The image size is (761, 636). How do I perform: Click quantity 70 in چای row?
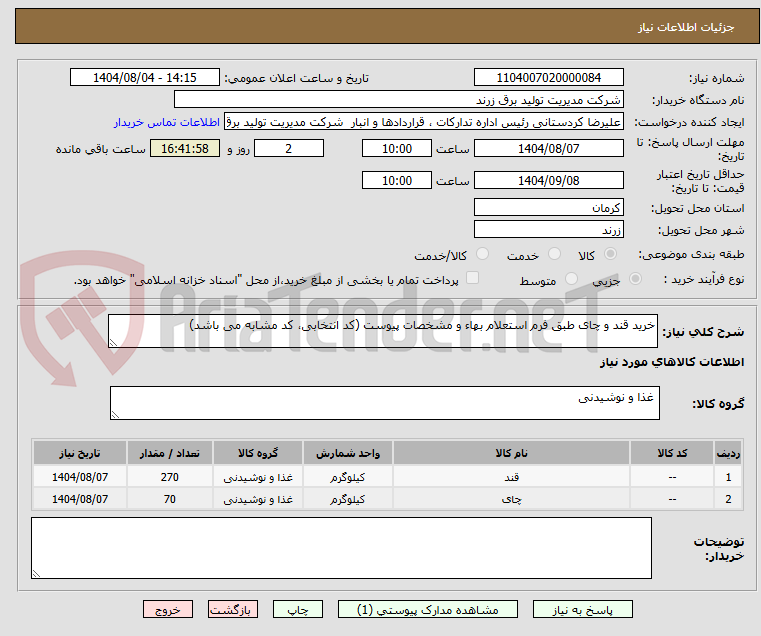(x=170, y=499)
